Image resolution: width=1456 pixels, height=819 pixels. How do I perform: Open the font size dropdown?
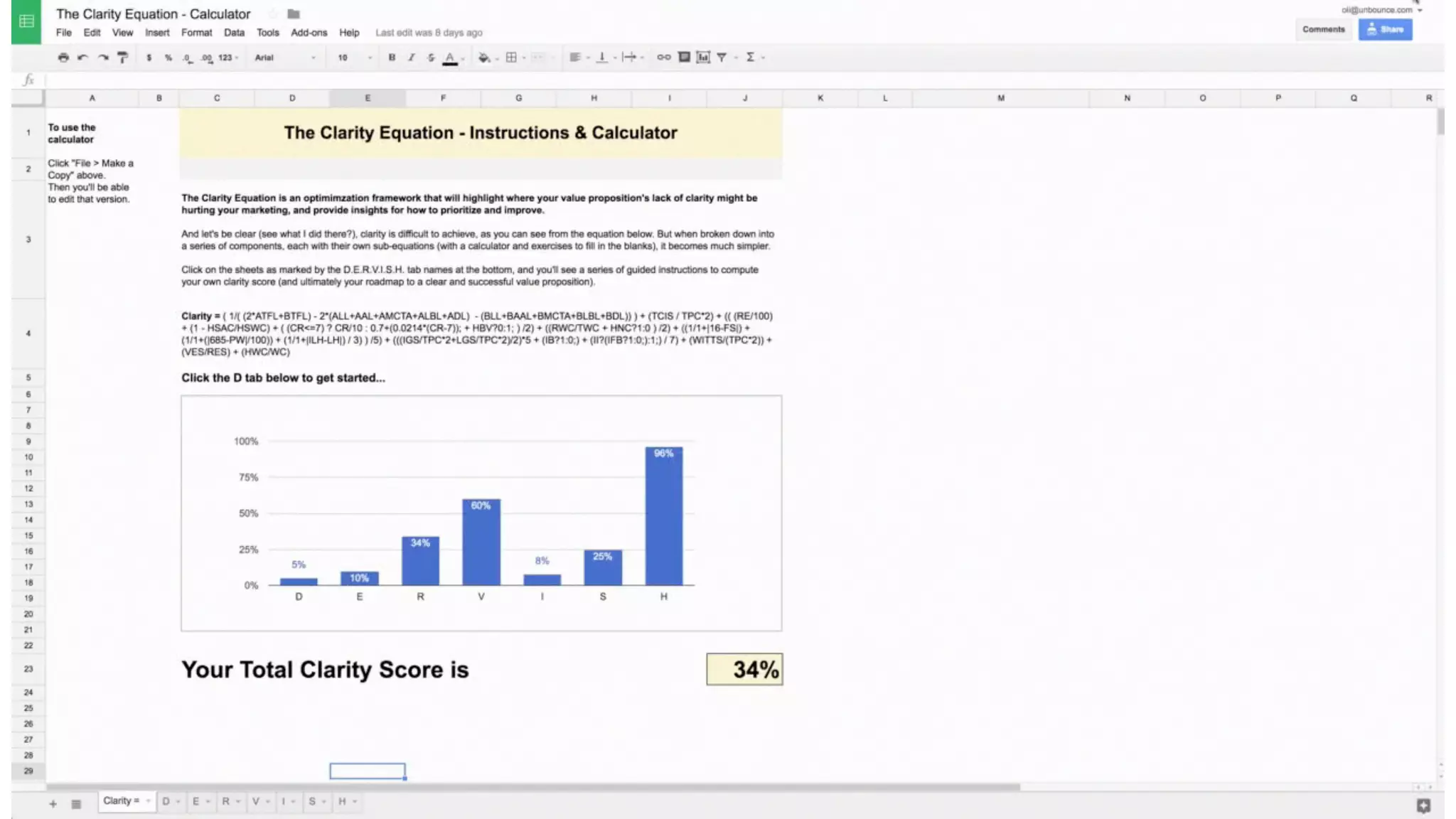[x=353, y=58]
